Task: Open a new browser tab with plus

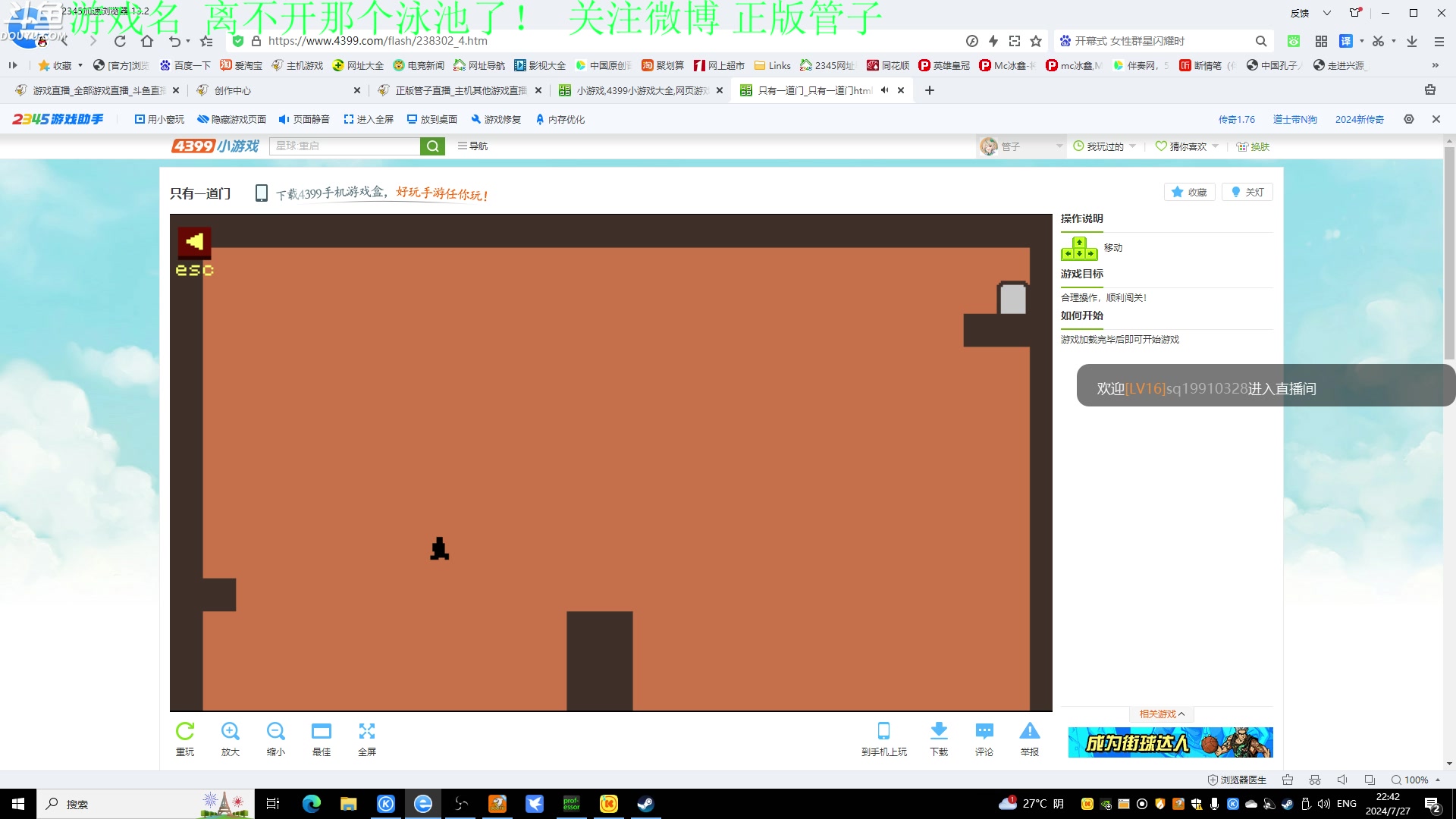Action: pyautogui.click(x=930, y=90)
